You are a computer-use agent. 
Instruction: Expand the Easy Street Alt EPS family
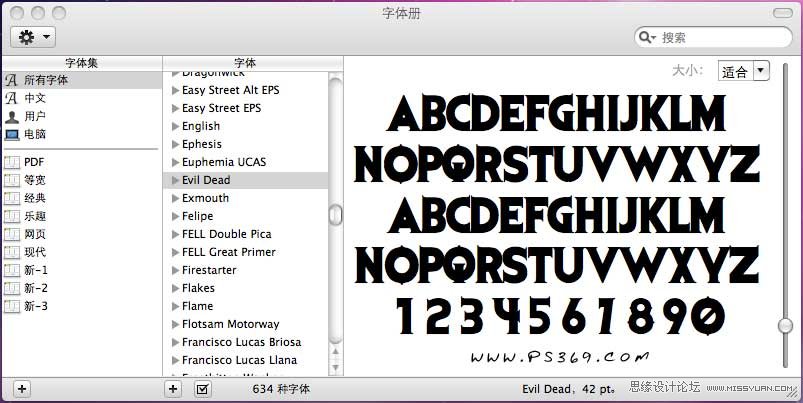coord(175,91)
